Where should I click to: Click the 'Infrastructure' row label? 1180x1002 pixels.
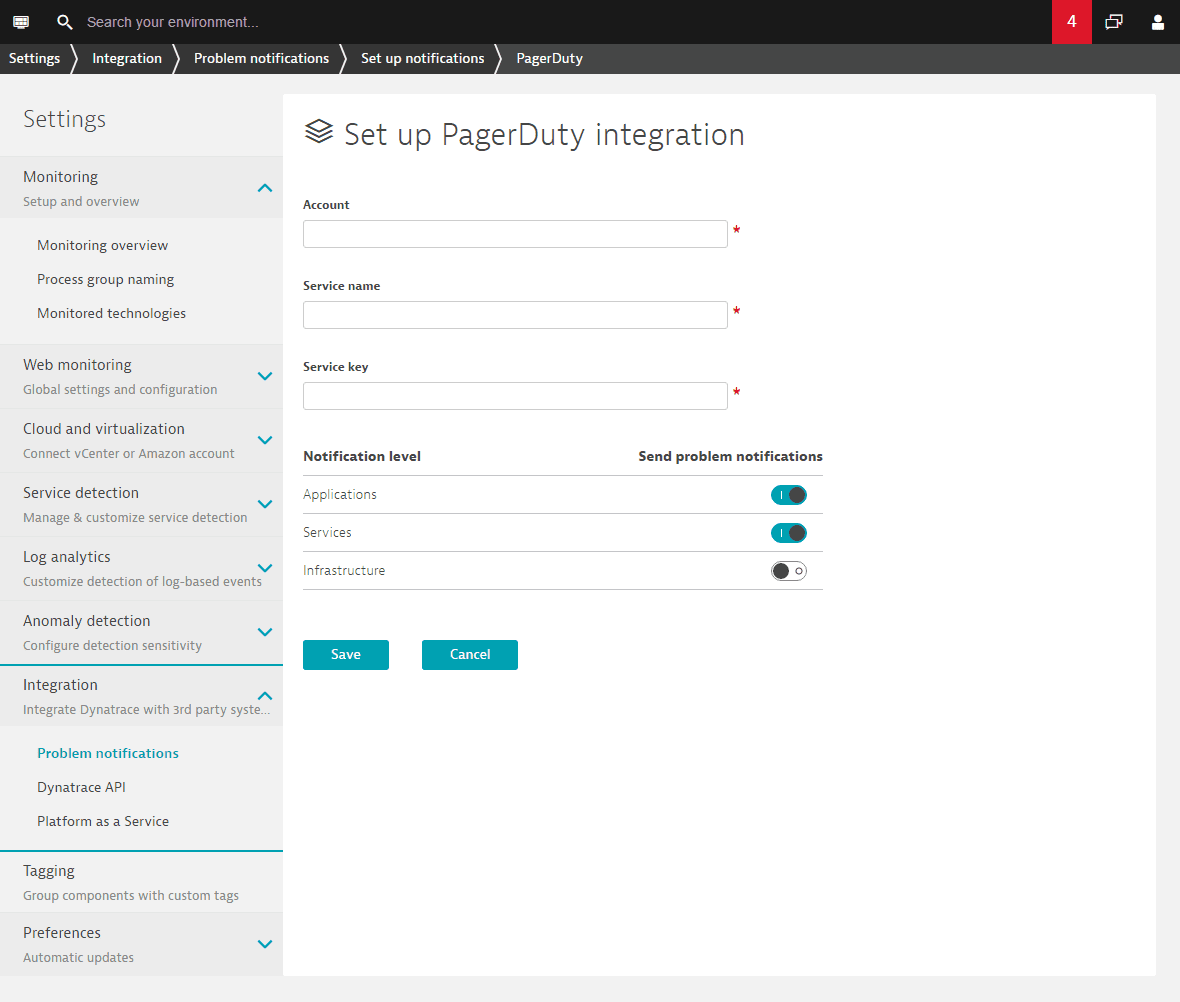coord(344,571)
